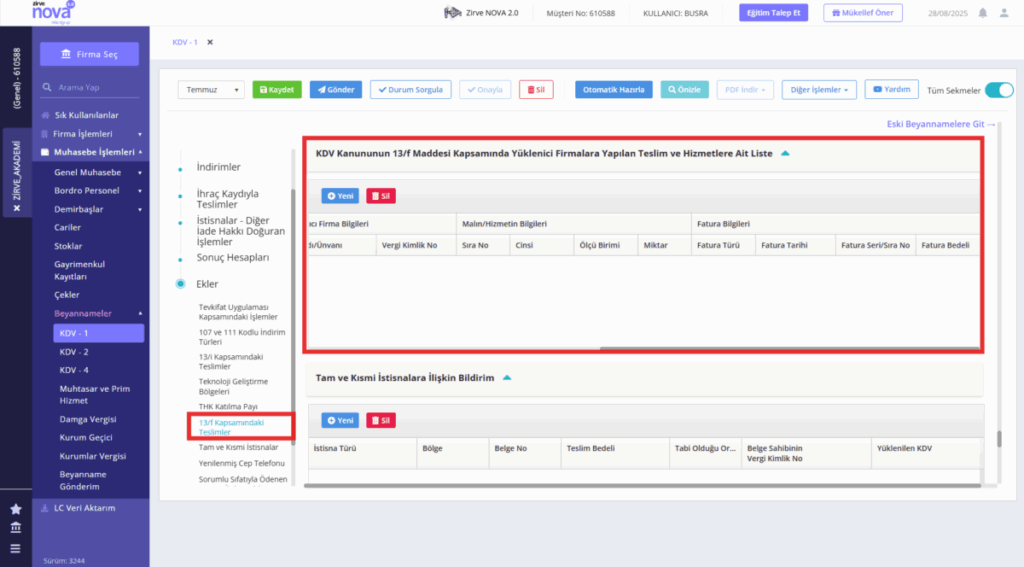
Task: Click the horizontal scrollbar of the 13/f table
Action: 790,349
